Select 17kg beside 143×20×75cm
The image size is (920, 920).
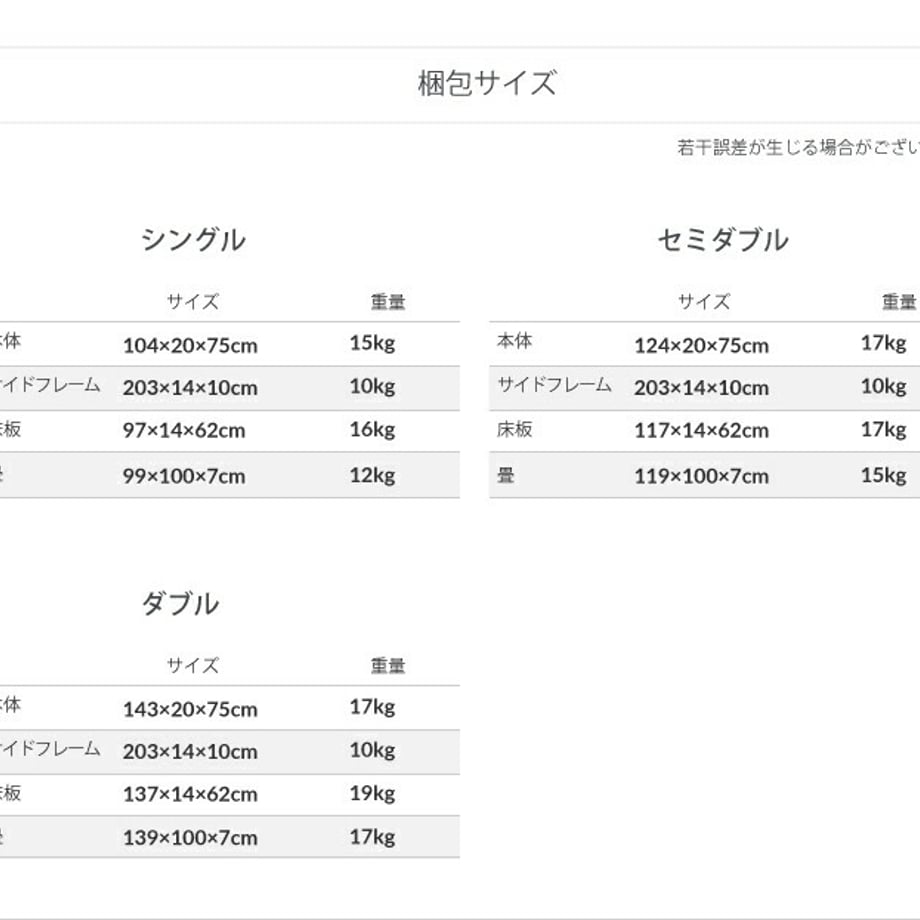tap(373, 707)
